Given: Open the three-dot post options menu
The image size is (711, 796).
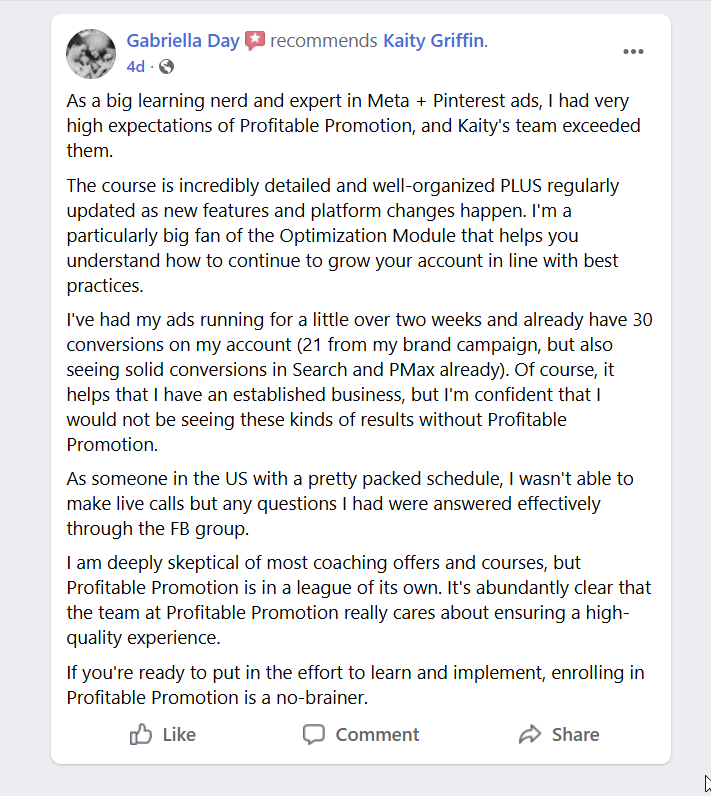Looking at the screenshot, I should tap(633, 52).
